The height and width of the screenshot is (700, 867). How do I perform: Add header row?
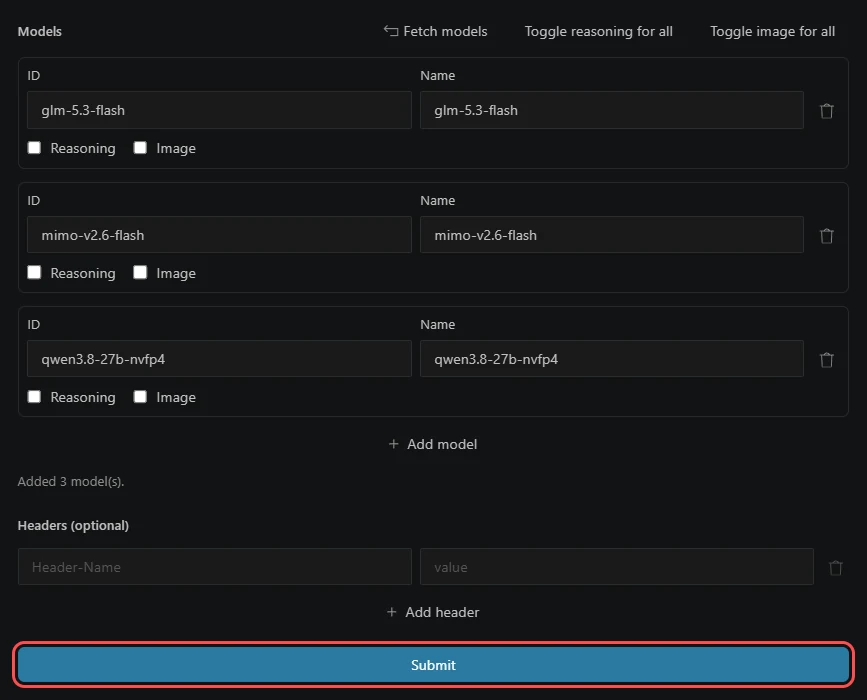tap(433, 612)
